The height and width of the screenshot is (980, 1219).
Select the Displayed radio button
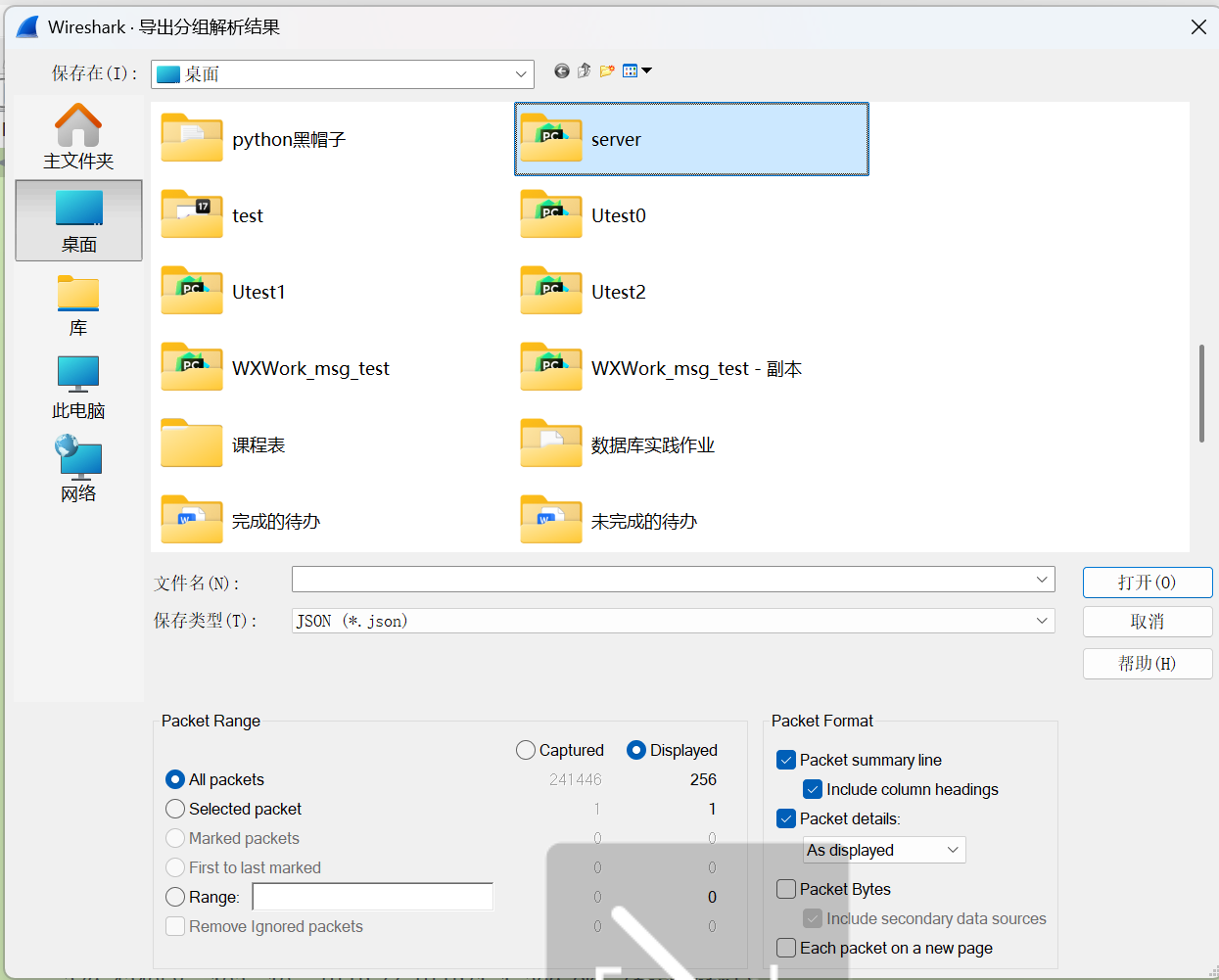click(636, 750)
